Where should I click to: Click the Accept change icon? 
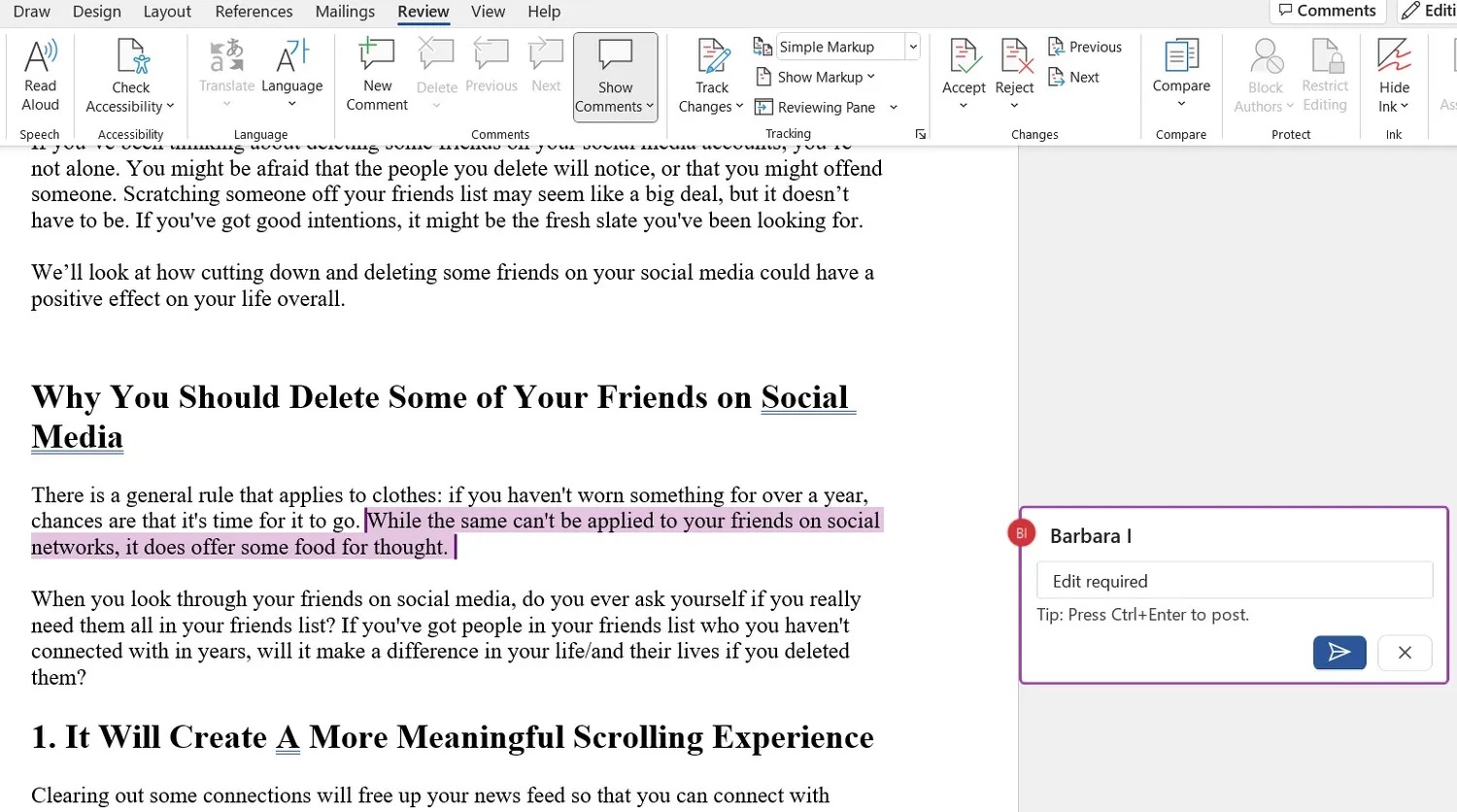click(964, 58)
